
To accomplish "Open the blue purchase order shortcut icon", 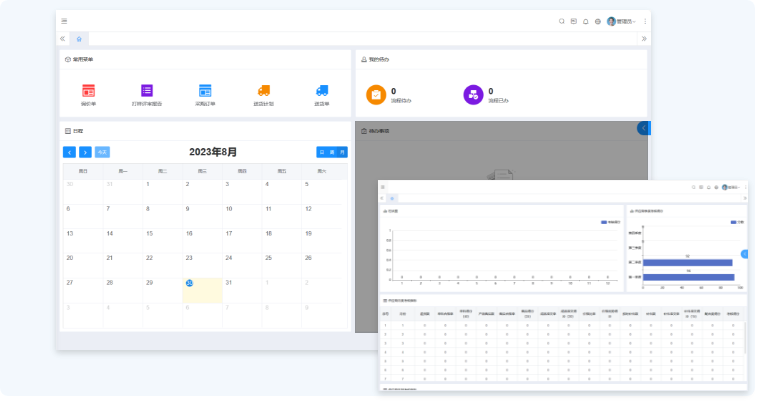I will coord(205,91).
